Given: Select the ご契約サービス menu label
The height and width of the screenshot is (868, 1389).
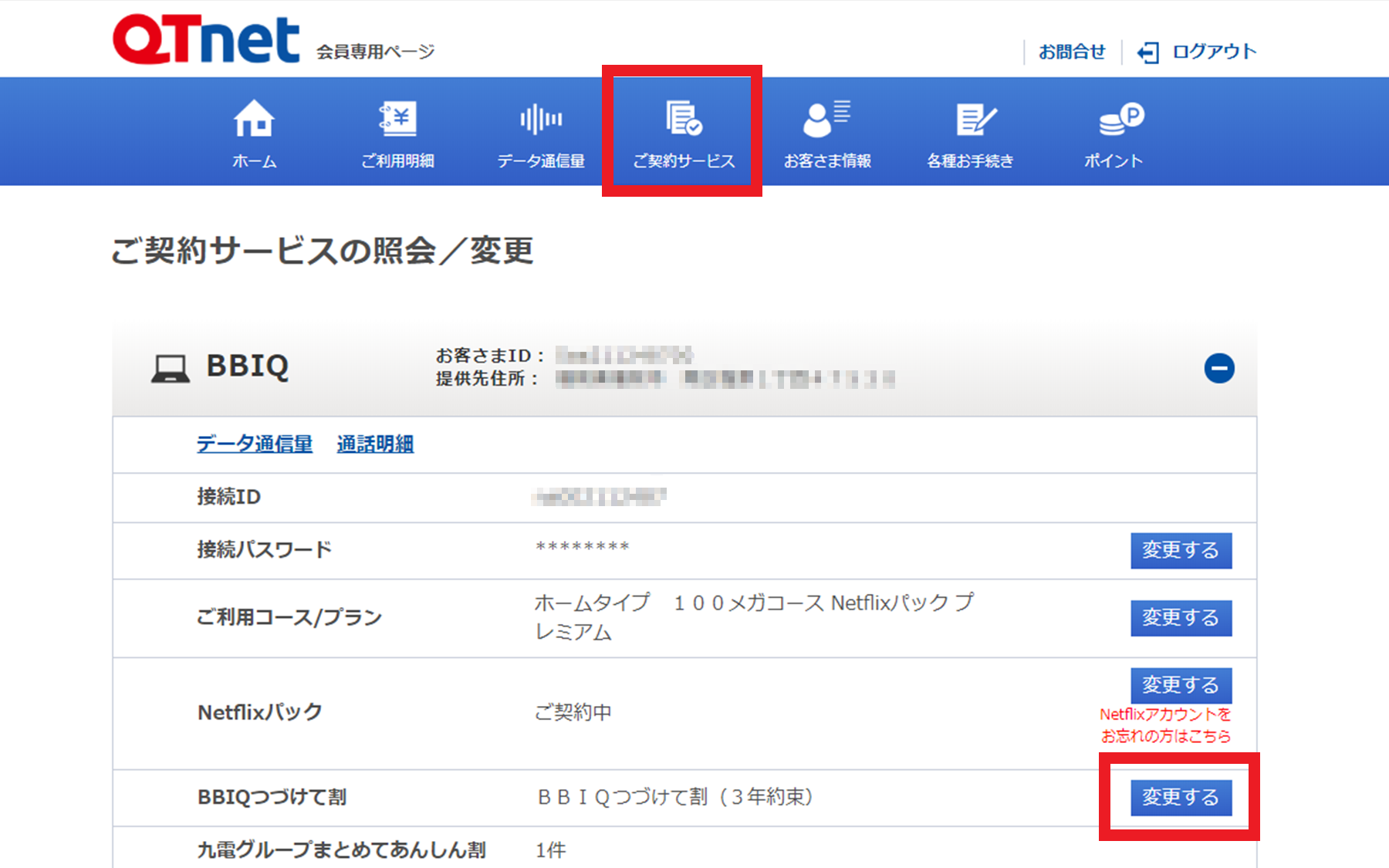Looking at the screenshot, I should tap(684, 161).
